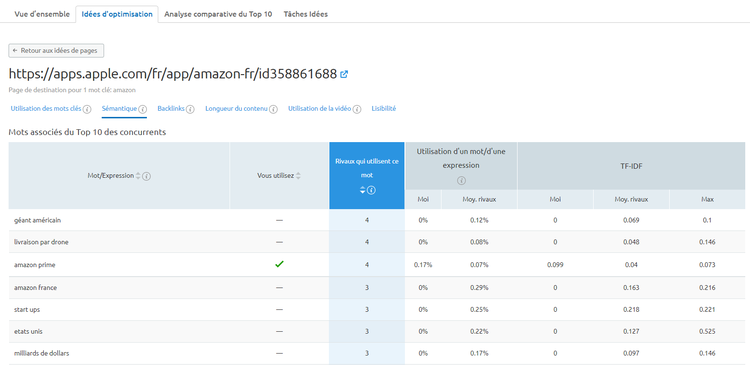This screenshot has width=750, height=365.
Task: Click info icon in Rivaux qui utilisent ce mot header
Action: (x=372, y=190)
